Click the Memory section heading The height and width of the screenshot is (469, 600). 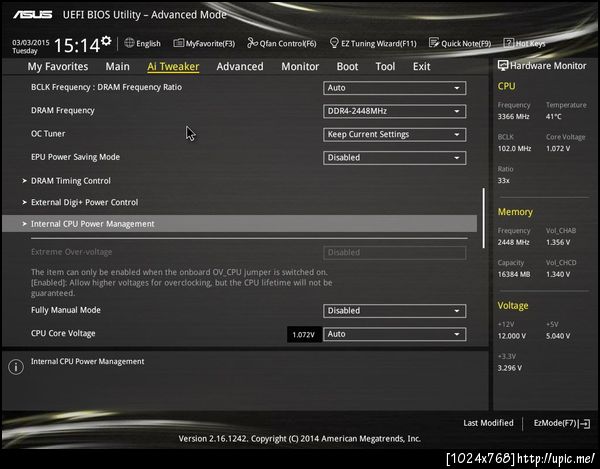coord(515,212)
